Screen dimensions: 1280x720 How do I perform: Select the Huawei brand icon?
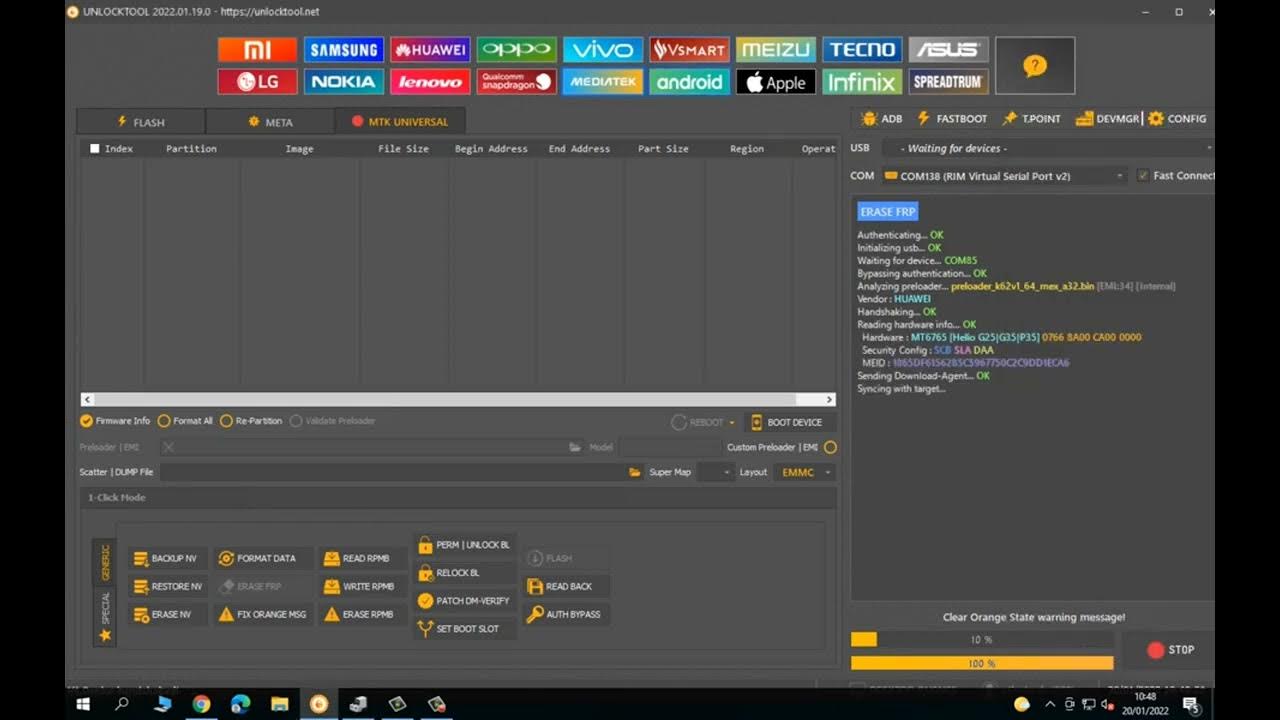tap(430, 50)
